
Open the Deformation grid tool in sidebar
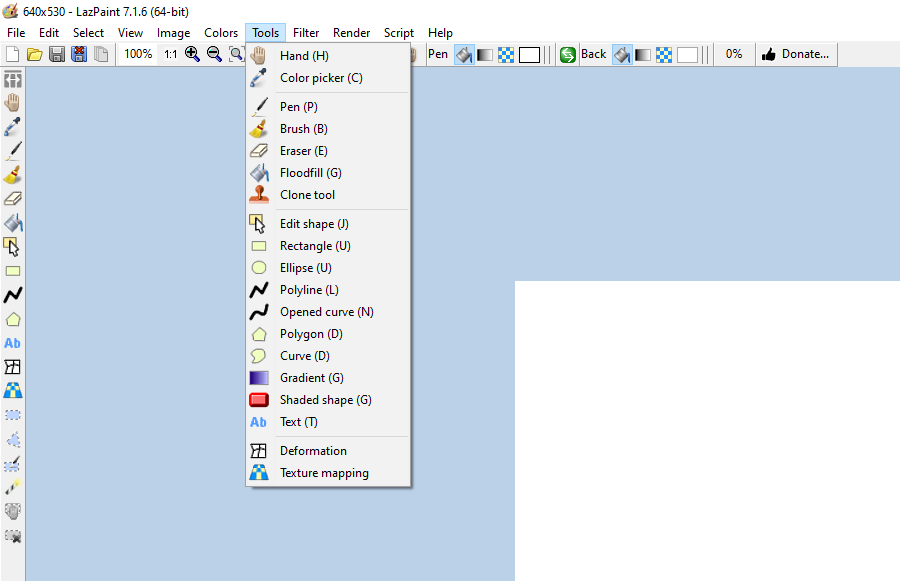point(13,367)
